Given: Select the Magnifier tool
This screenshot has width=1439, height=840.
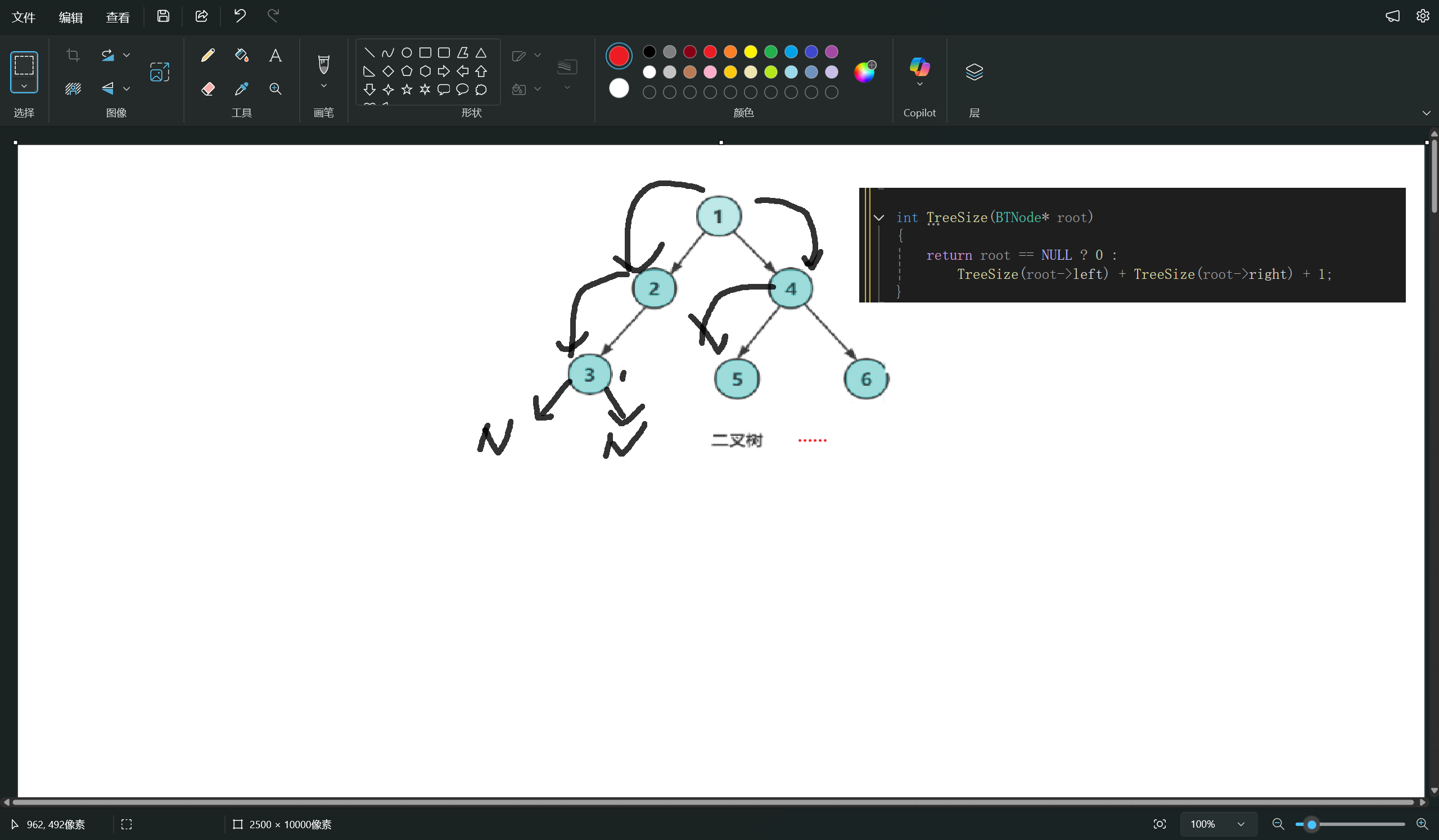Looking at the screenshot, I should [275, 89].
